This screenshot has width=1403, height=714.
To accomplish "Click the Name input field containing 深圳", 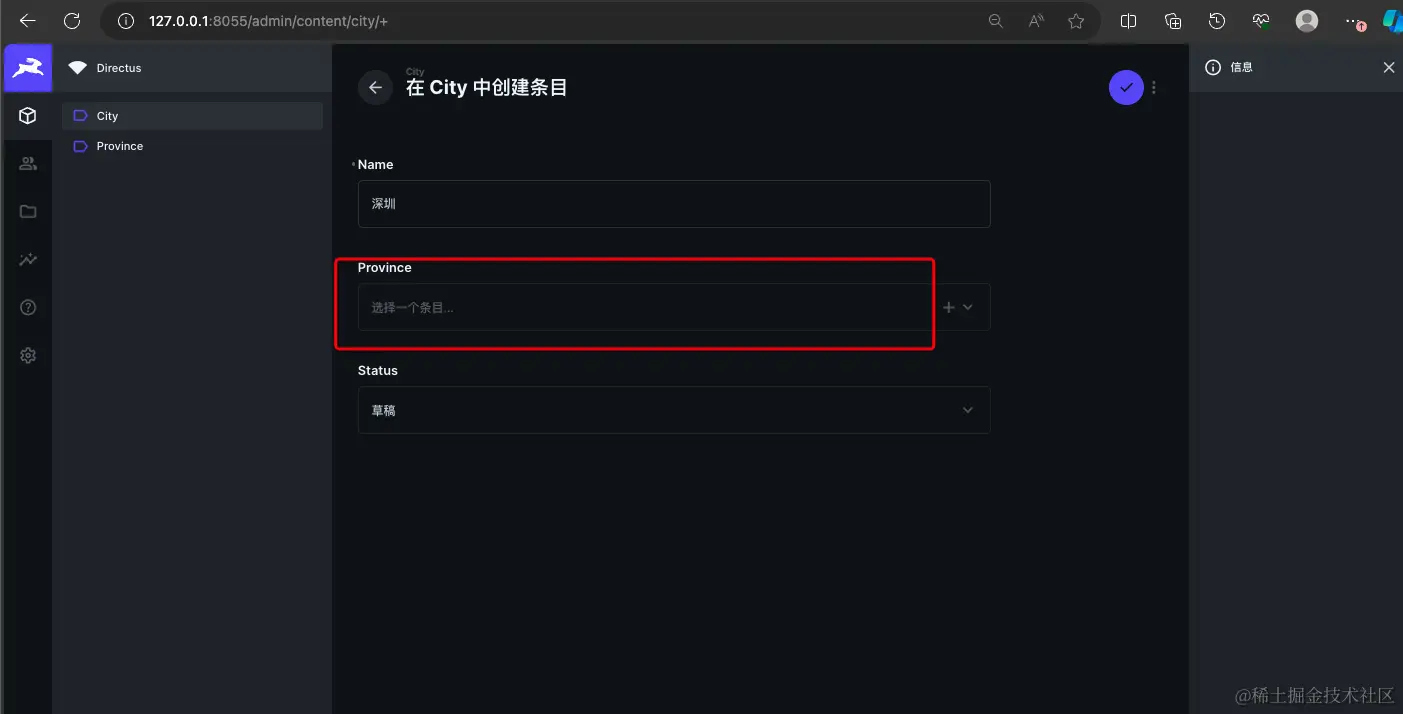I will pos(674,204).
